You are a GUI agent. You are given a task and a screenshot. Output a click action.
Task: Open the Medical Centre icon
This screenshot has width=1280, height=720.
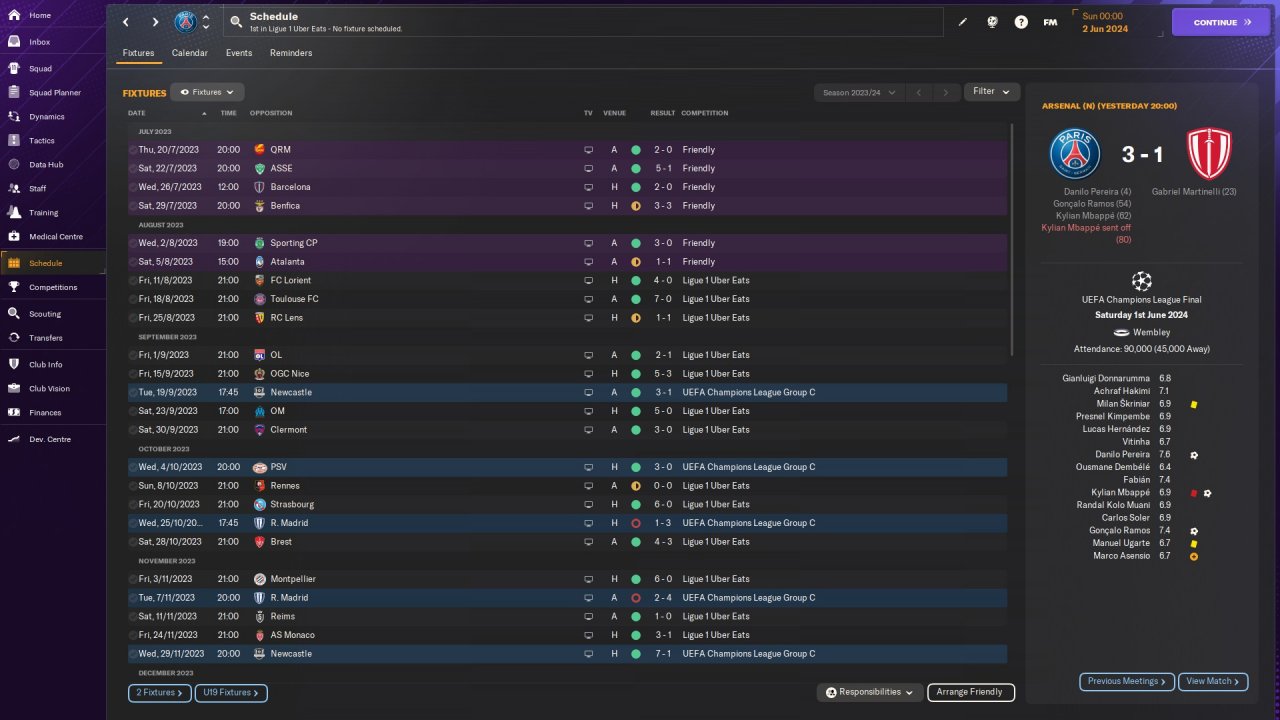pyautogui.click(x=14, y=237)
